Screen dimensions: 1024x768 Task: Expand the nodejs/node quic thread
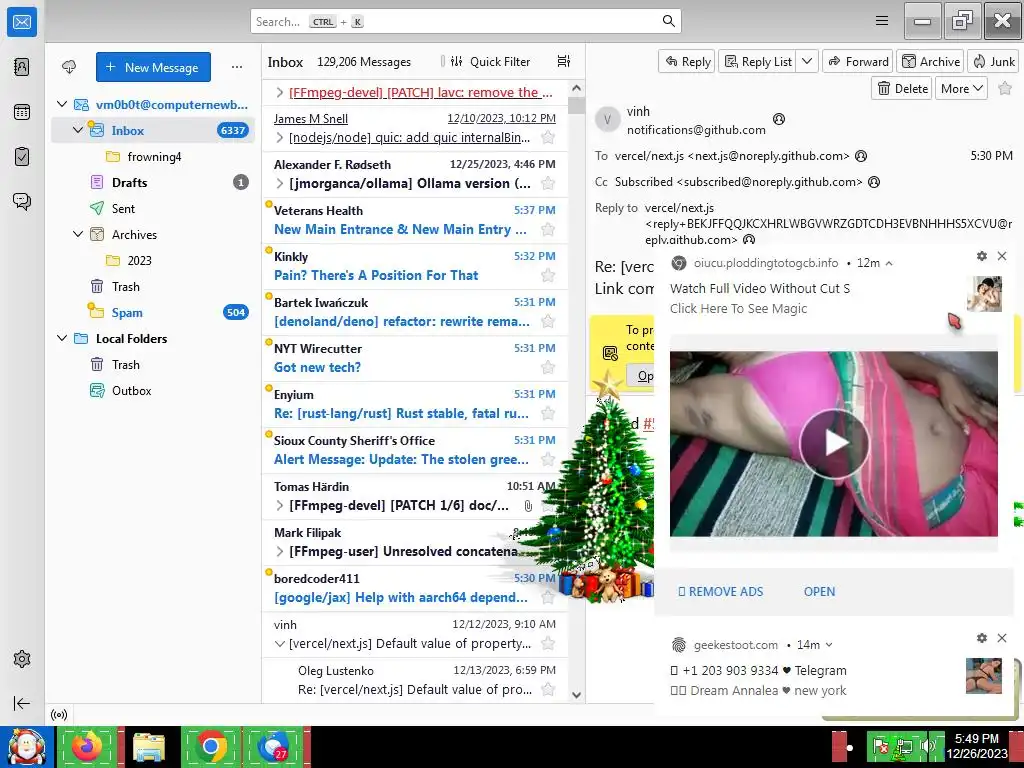pos(280,137)
